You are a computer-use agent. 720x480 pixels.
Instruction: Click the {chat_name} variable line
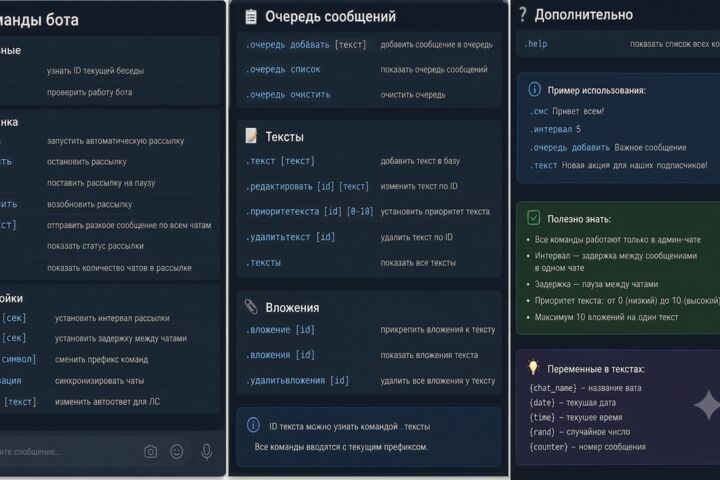tap(585, 388)
